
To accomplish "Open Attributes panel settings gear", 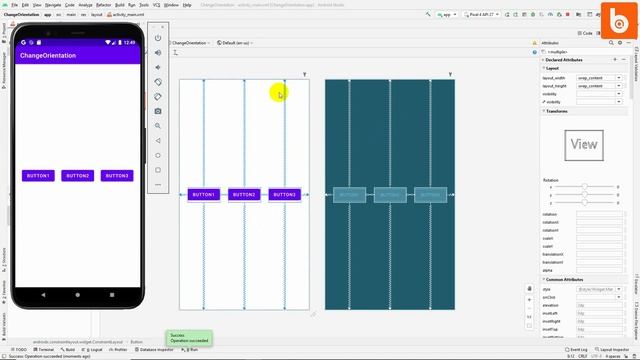I will (x=620, y=42).
